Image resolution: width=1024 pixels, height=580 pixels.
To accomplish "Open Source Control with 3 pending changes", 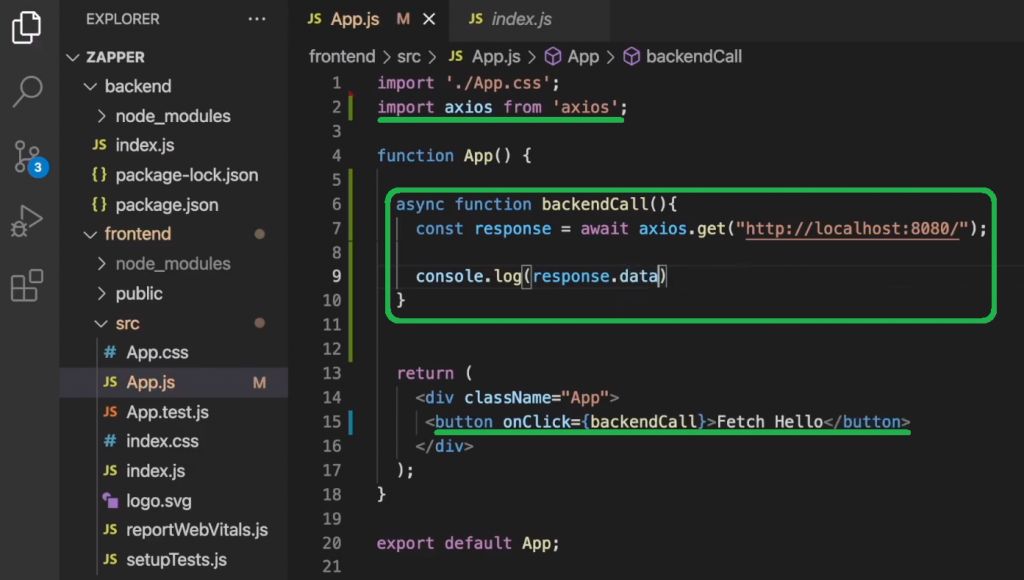I will pos(27,156).
